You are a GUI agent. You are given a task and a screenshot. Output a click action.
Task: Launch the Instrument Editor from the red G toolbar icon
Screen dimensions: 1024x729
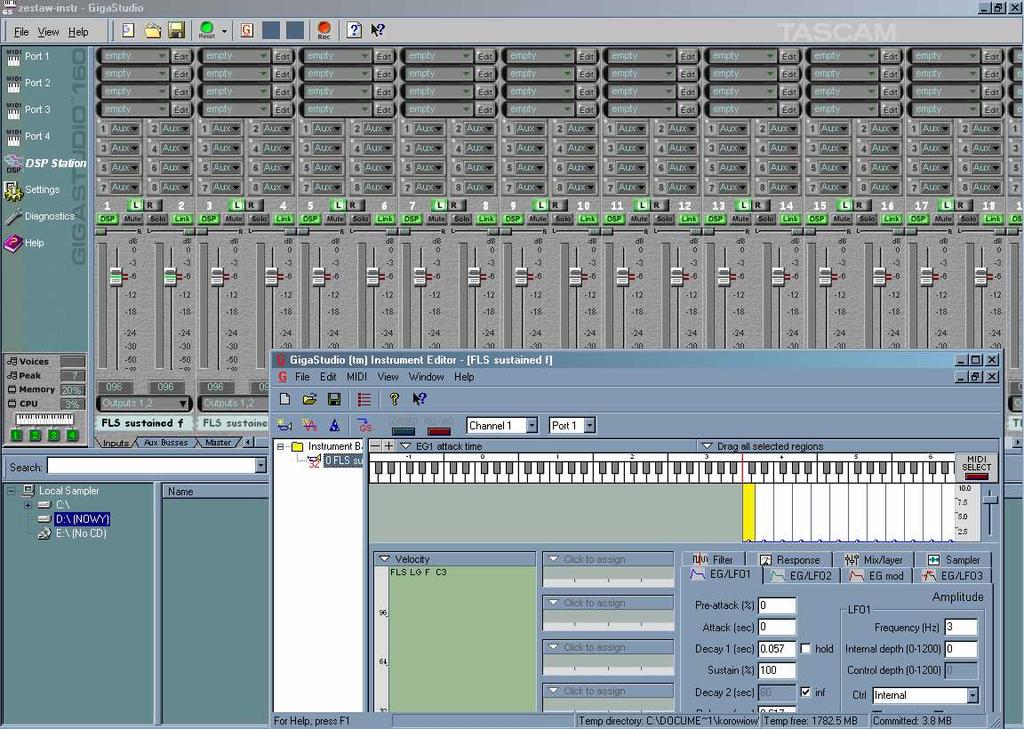(x=247, y=30)
